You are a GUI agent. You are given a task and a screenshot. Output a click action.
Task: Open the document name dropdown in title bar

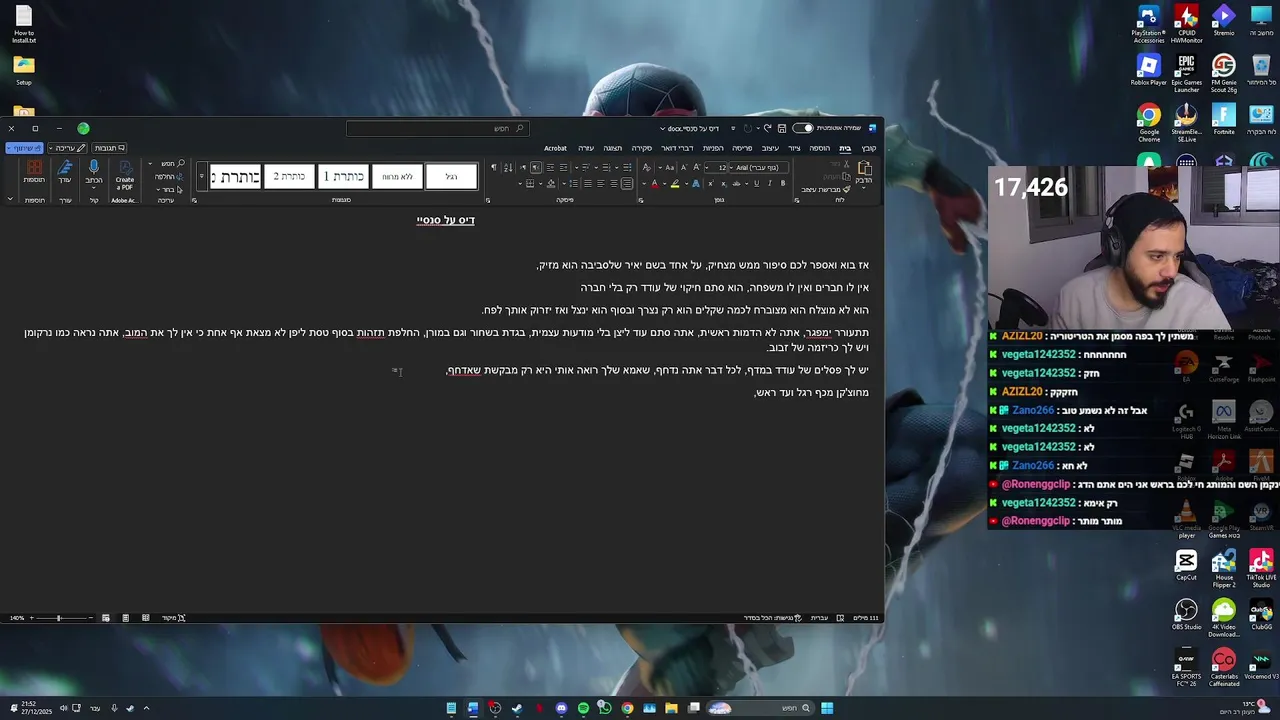point(662,128)
